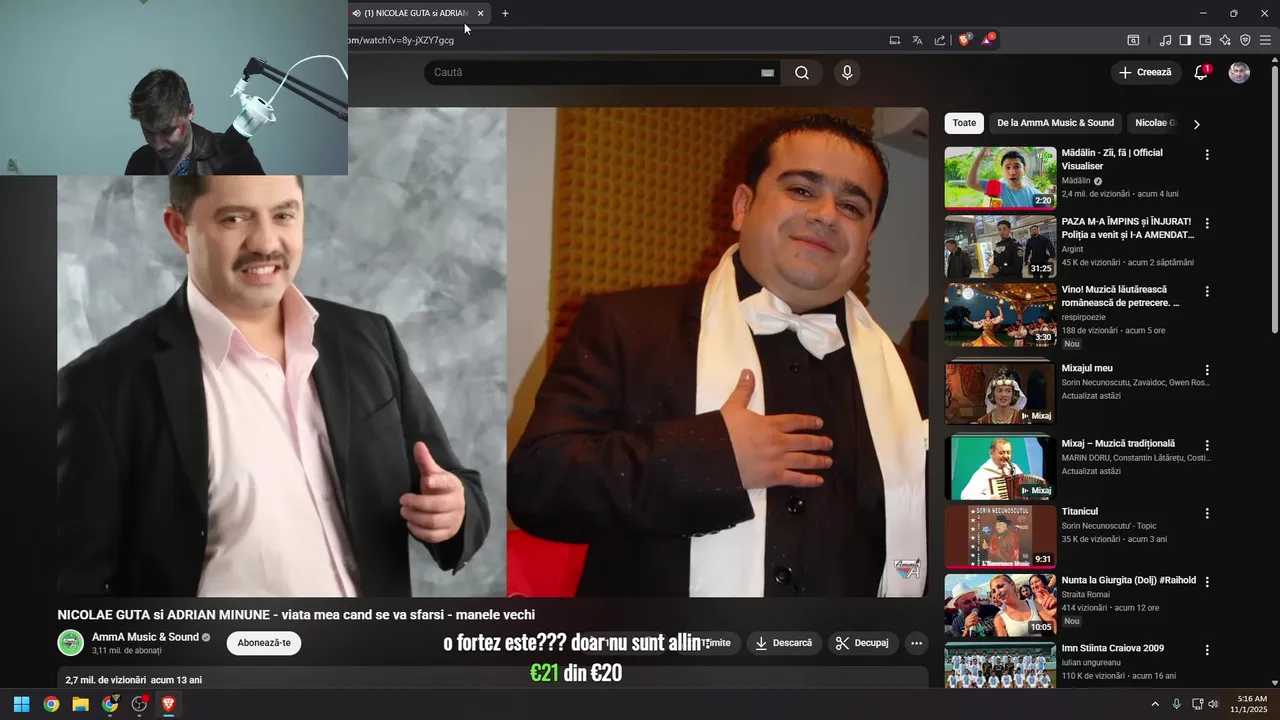Open PAZA M-A ÎMPINS video thumbnail
The height and width of the screenshot is (720, 1280).
pyautogui.click(x=1000, y=246)
